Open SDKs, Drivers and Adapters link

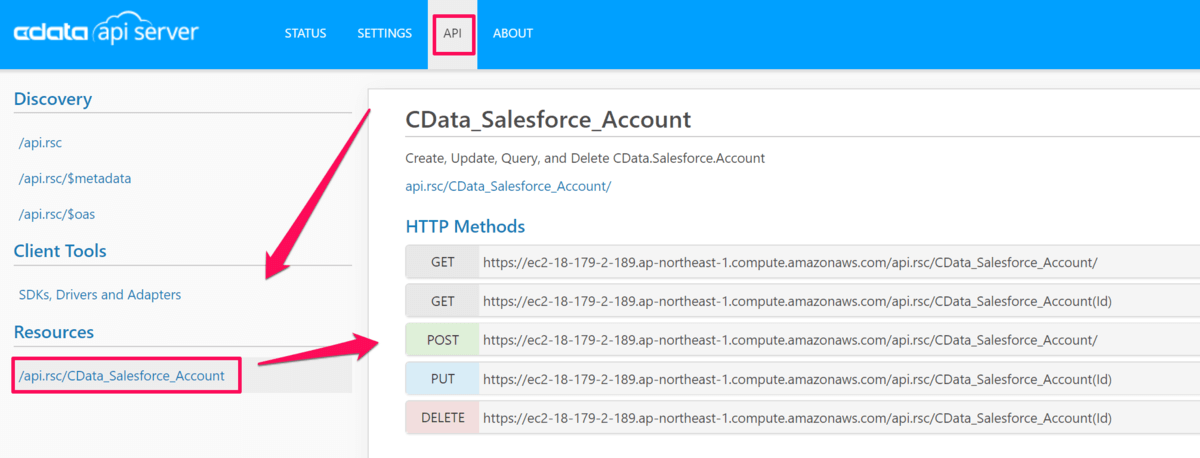point(100,295)
